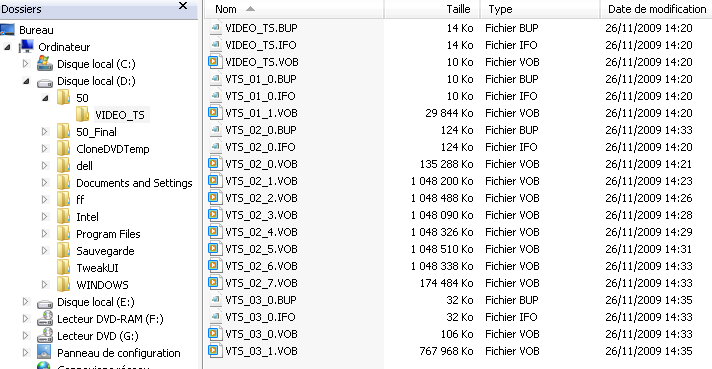712x369 pixels.
Task: Select the dell folder label
Action: [84, 166]
